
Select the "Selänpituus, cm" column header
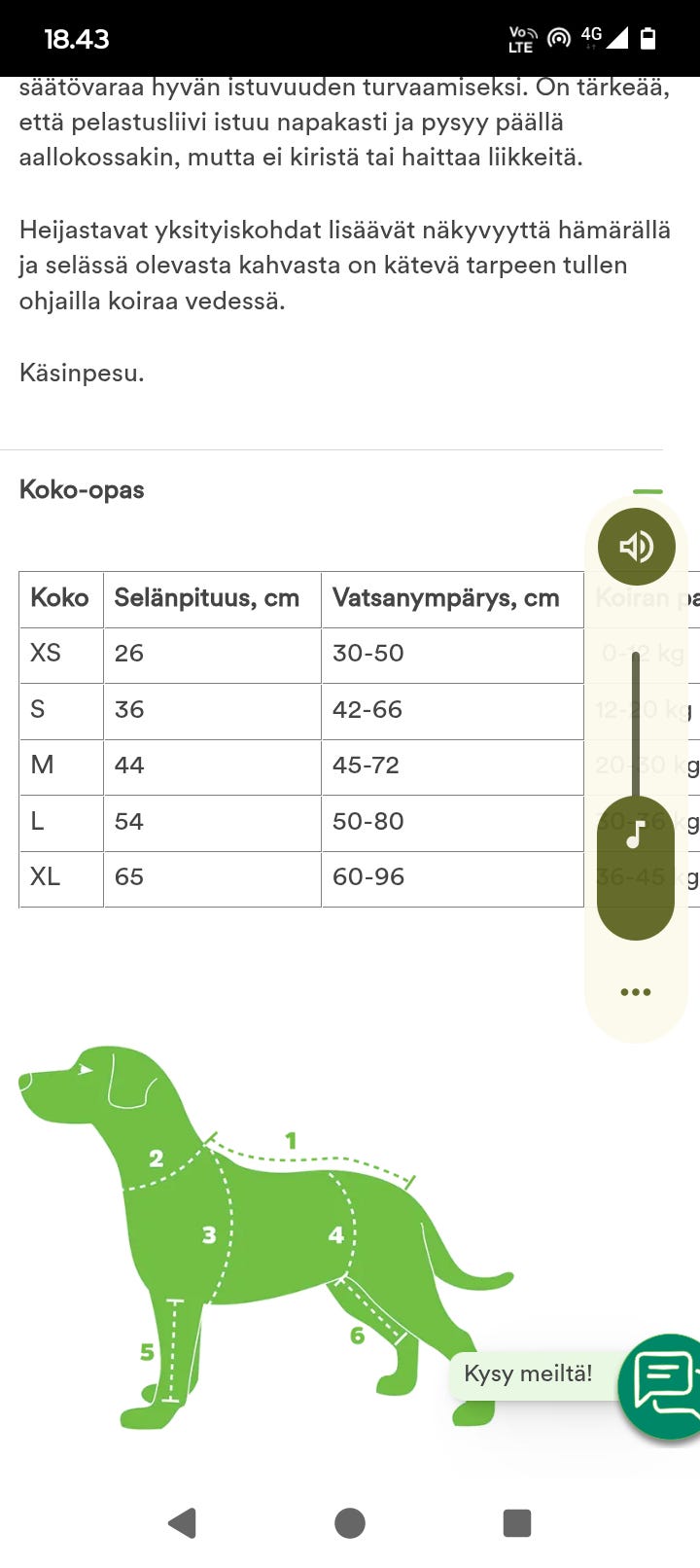tap(207, 597)
